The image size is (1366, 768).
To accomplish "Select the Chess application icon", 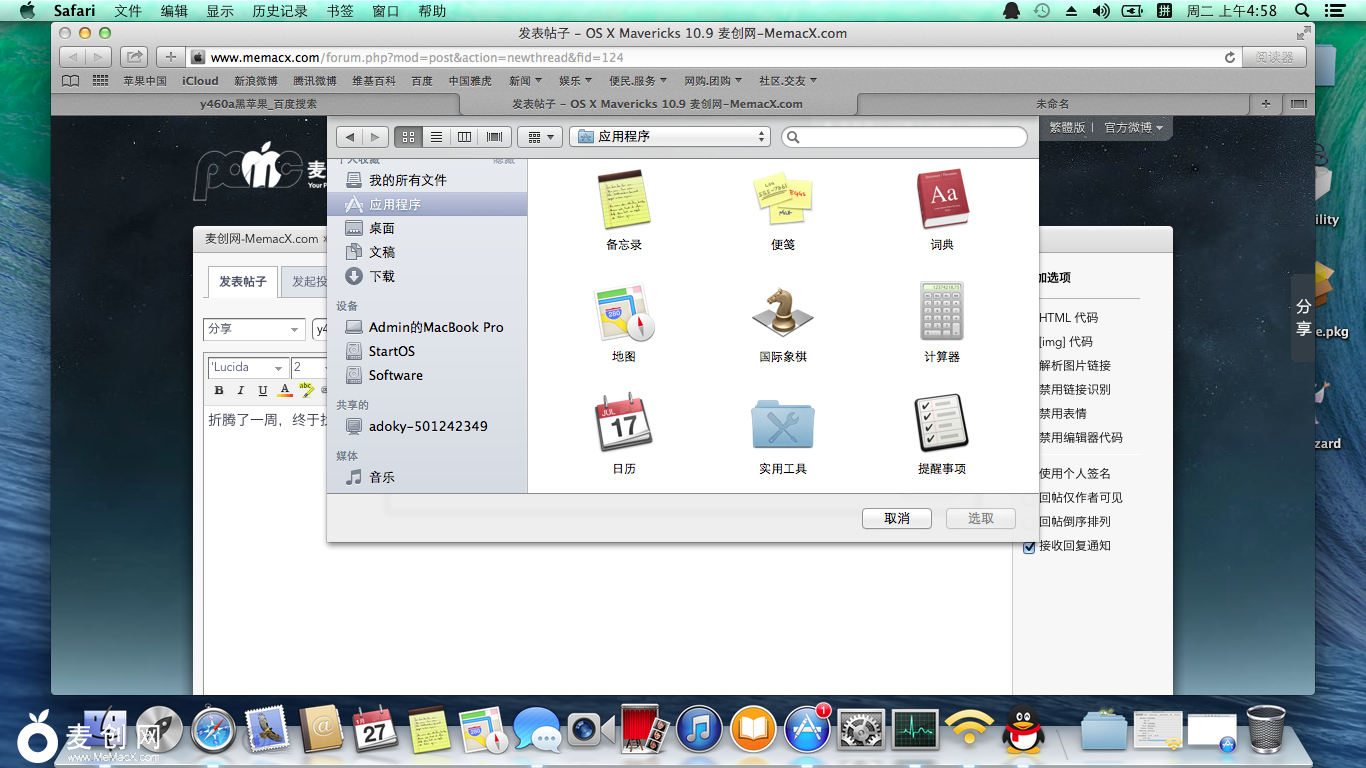I will 783,311.
